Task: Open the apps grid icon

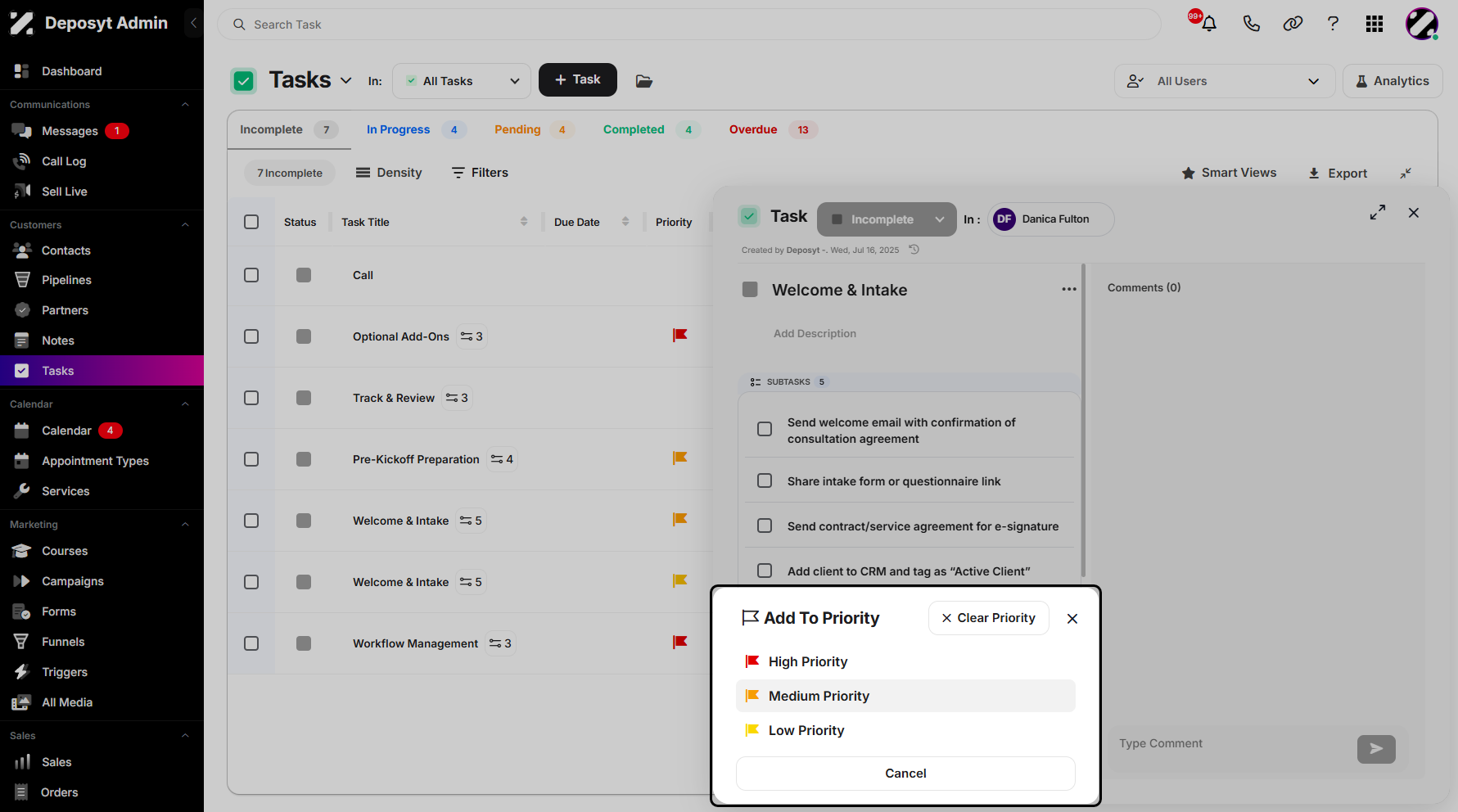Action: pyautogui.click(x=1374, y=24)
